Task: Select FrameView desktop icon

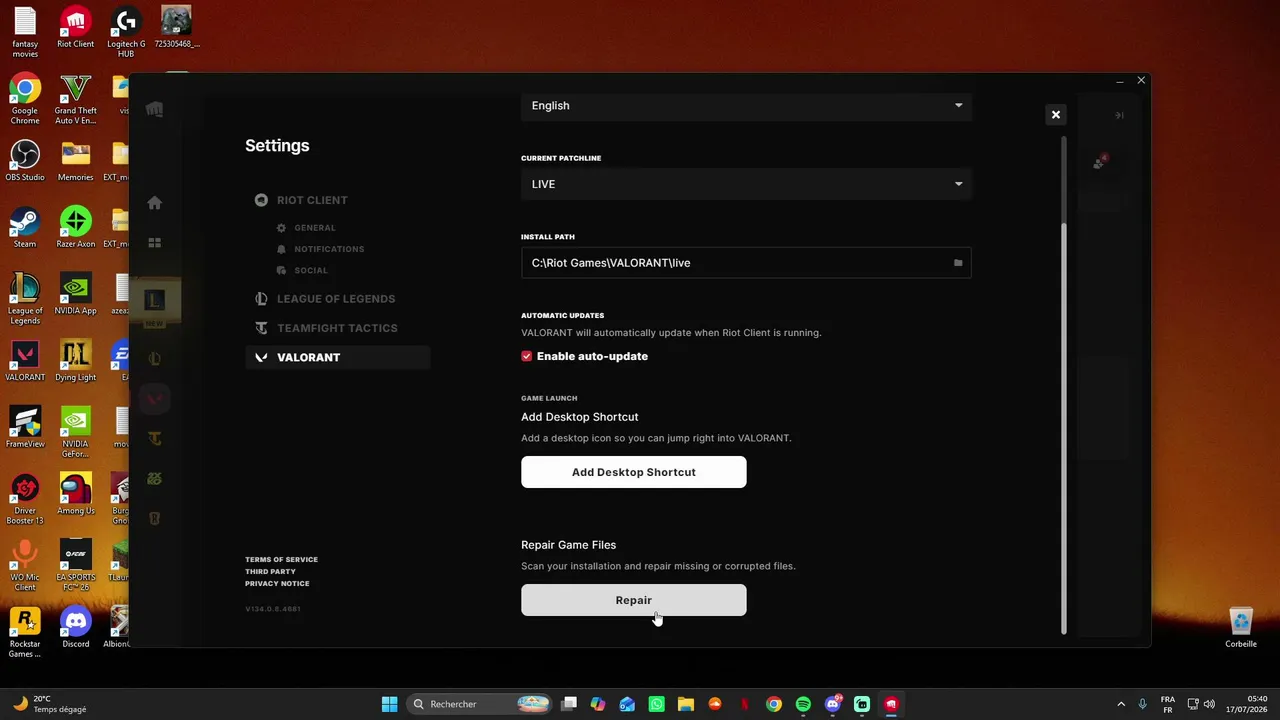Action: pyautogui.click(x=25, y=427)
